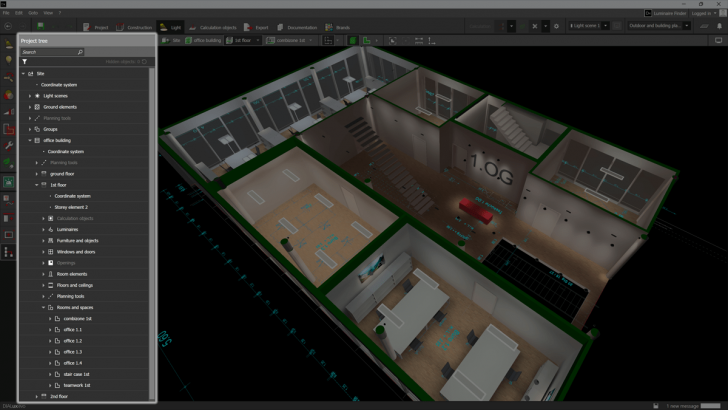Screen dimensions: 728x410
Task: Select the lamp bulb tool in sidebar
Action: [x=8, y=60]
